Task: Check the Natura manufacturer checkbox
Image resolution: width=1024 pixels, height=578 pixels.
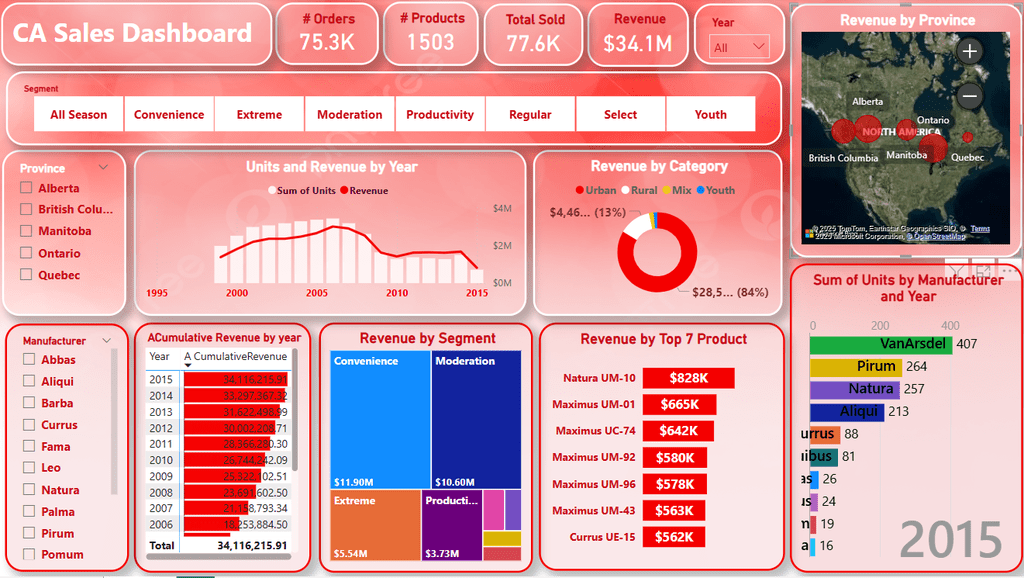Action: coord(29,490)
